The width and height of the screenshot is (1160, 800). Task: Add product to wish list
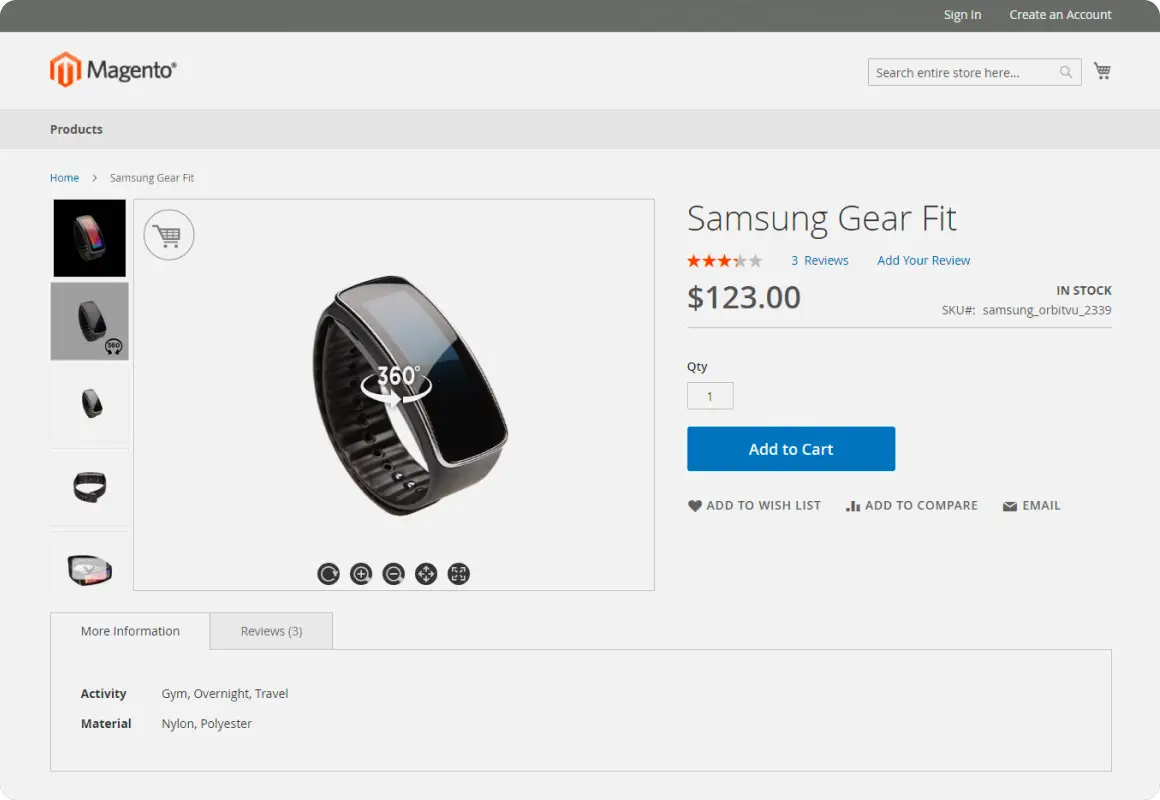click(754, 506)
